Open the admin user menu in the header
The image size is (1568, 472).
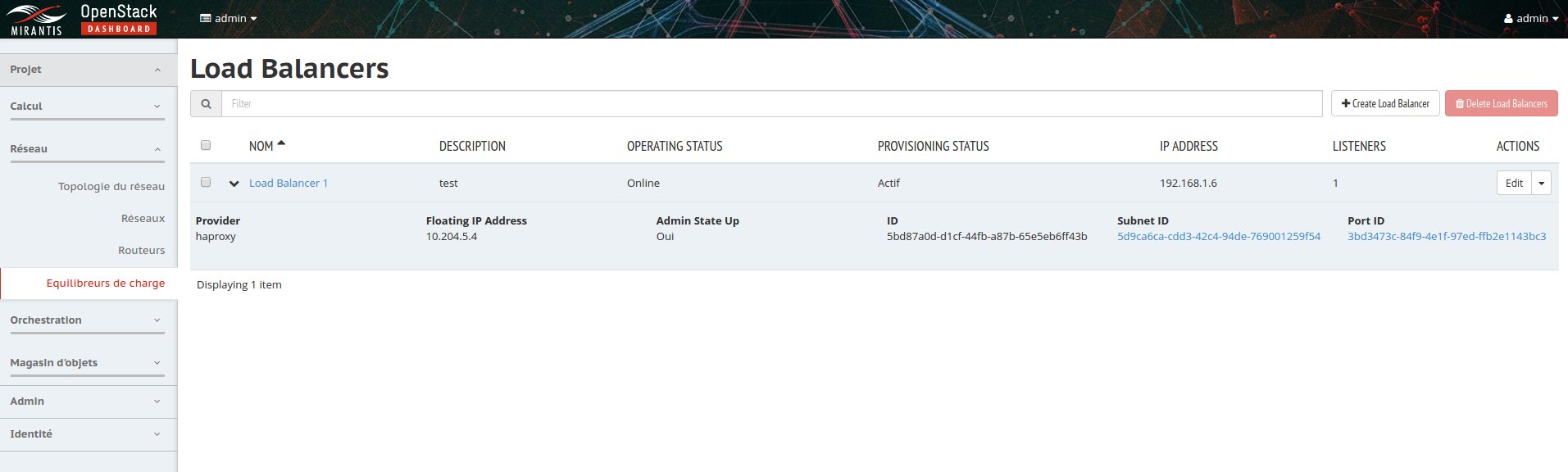tap(1531, 18)
